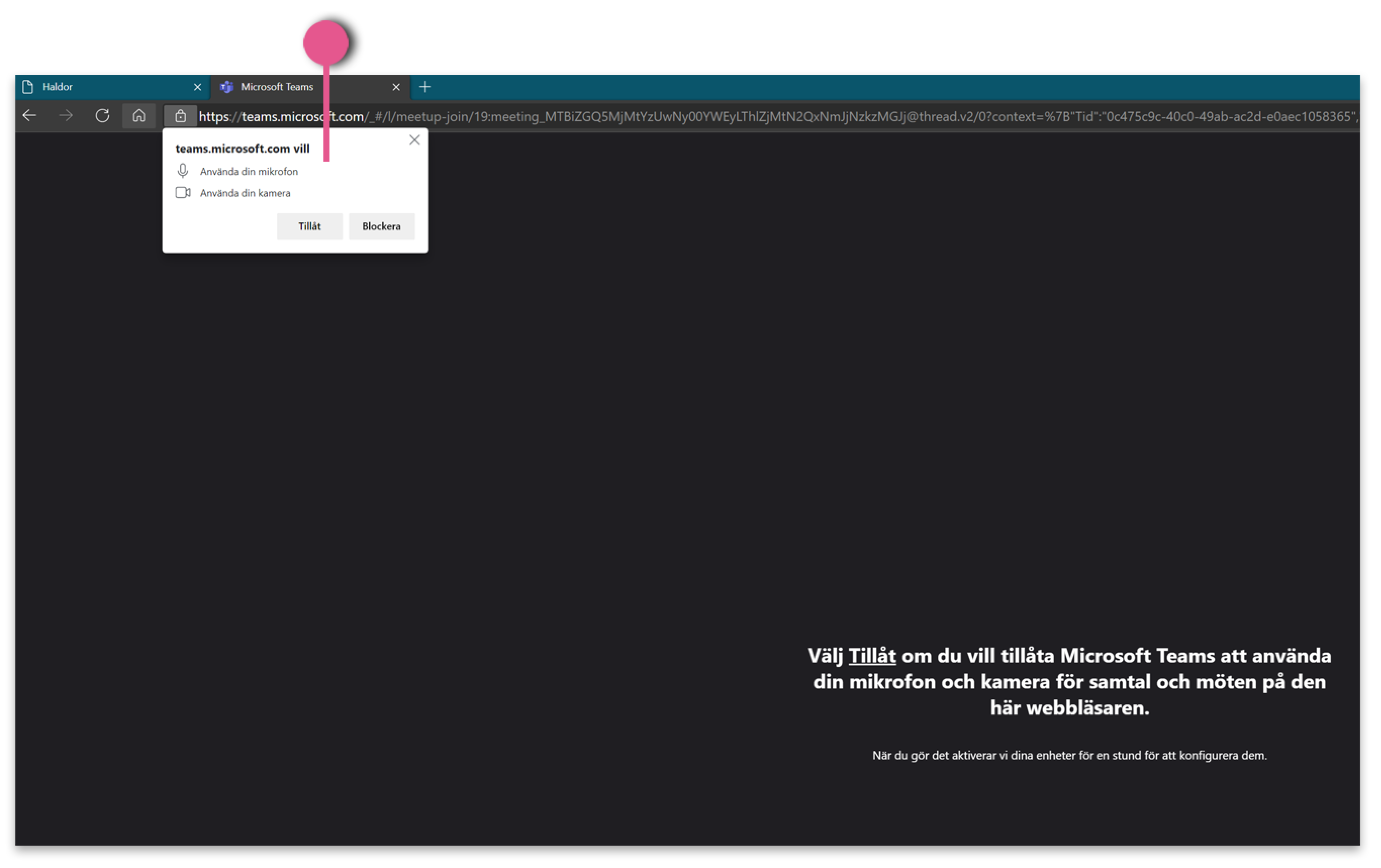Open a new tab with the plus icon
Viewport: 1381px width, 868px height.
[x=425, y=86]
